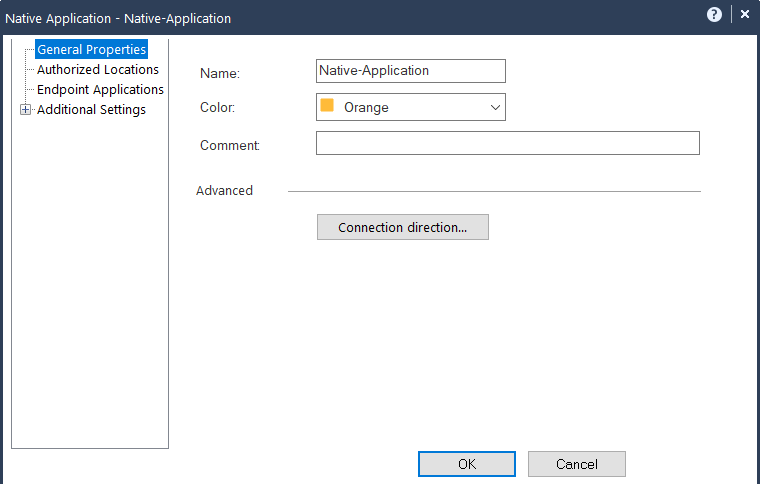Select the Additional Settings tree node
The image size is (760, 484).
click(x=91, y=110)
